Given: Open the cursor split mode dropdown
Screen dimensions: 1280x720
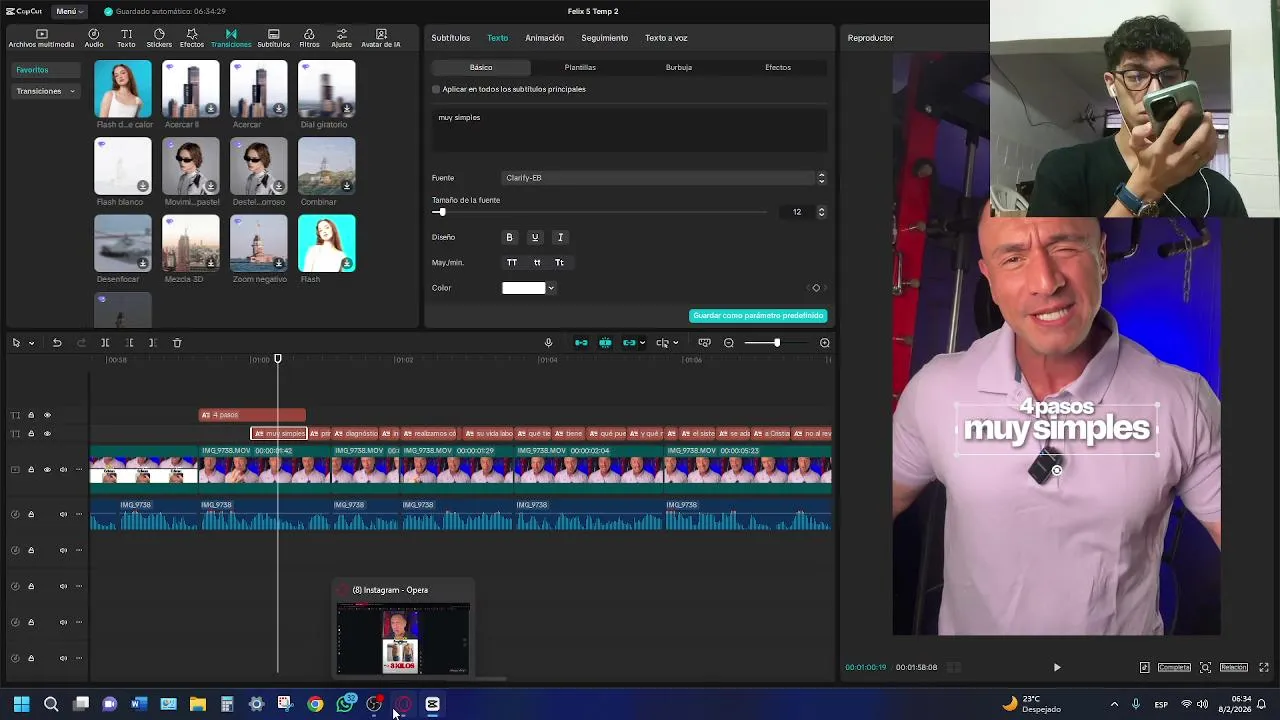Looking at the screenshot, I should point(676,343).
